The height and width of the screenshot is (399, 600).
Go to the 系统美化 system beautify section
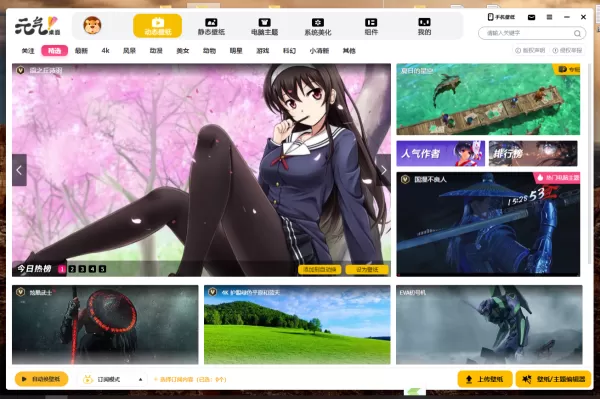(x=318, y=26)
